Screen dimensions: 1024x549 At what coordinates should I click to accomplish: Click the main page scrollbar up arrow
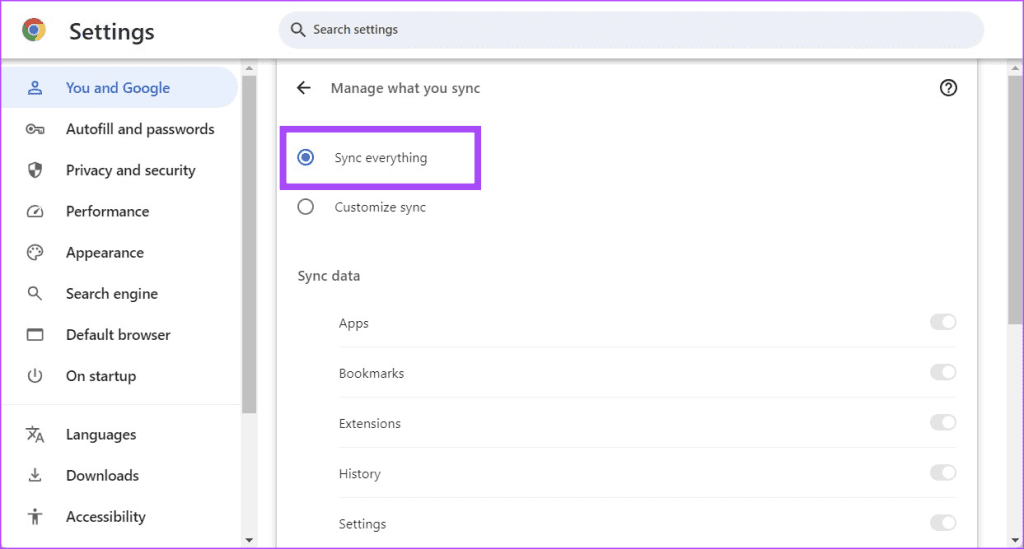[1015, 68]
